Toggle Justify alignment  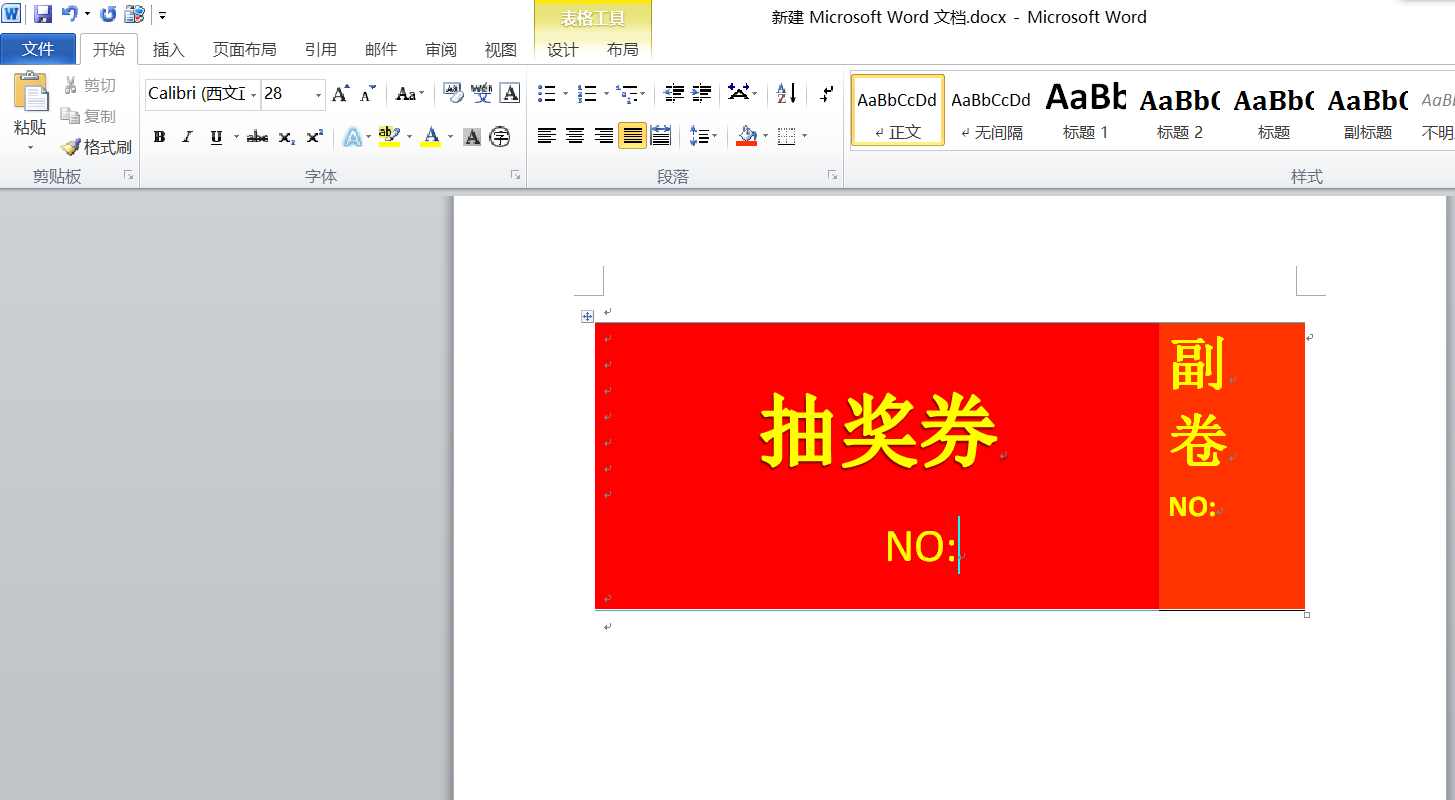pos(632,136)
